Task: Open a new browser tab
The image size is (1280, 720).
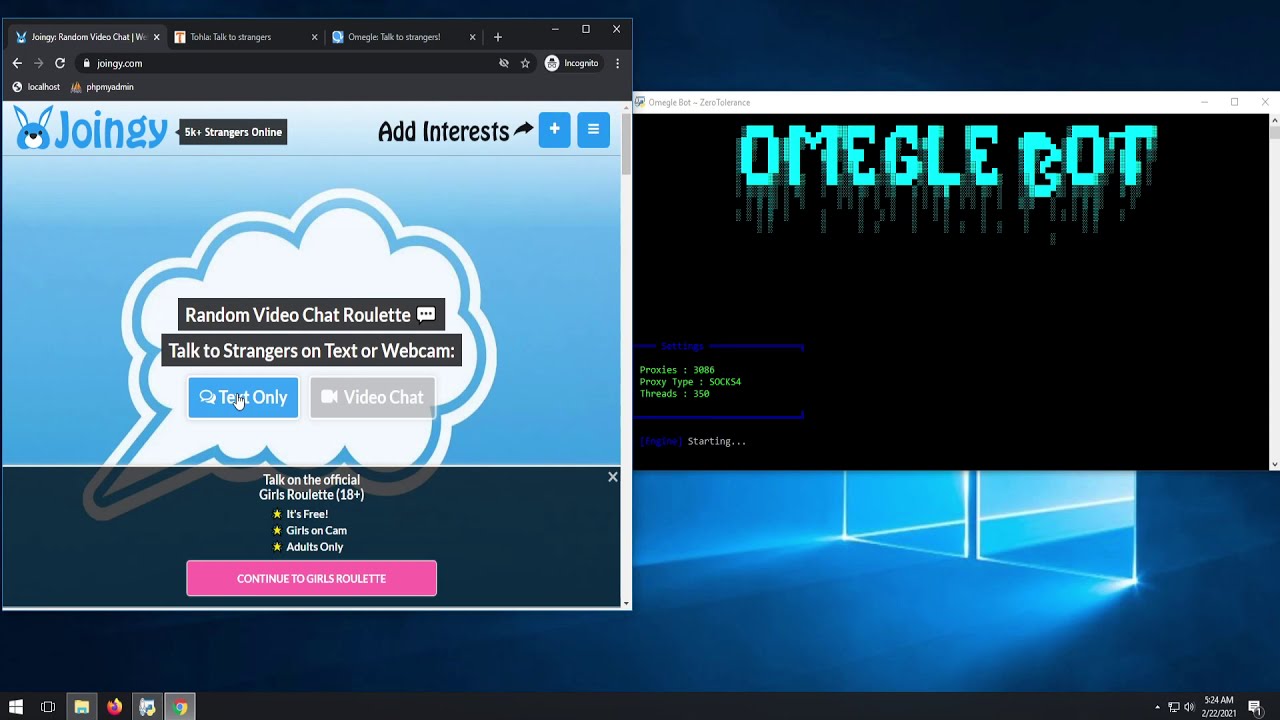Action: click(498, 37)
